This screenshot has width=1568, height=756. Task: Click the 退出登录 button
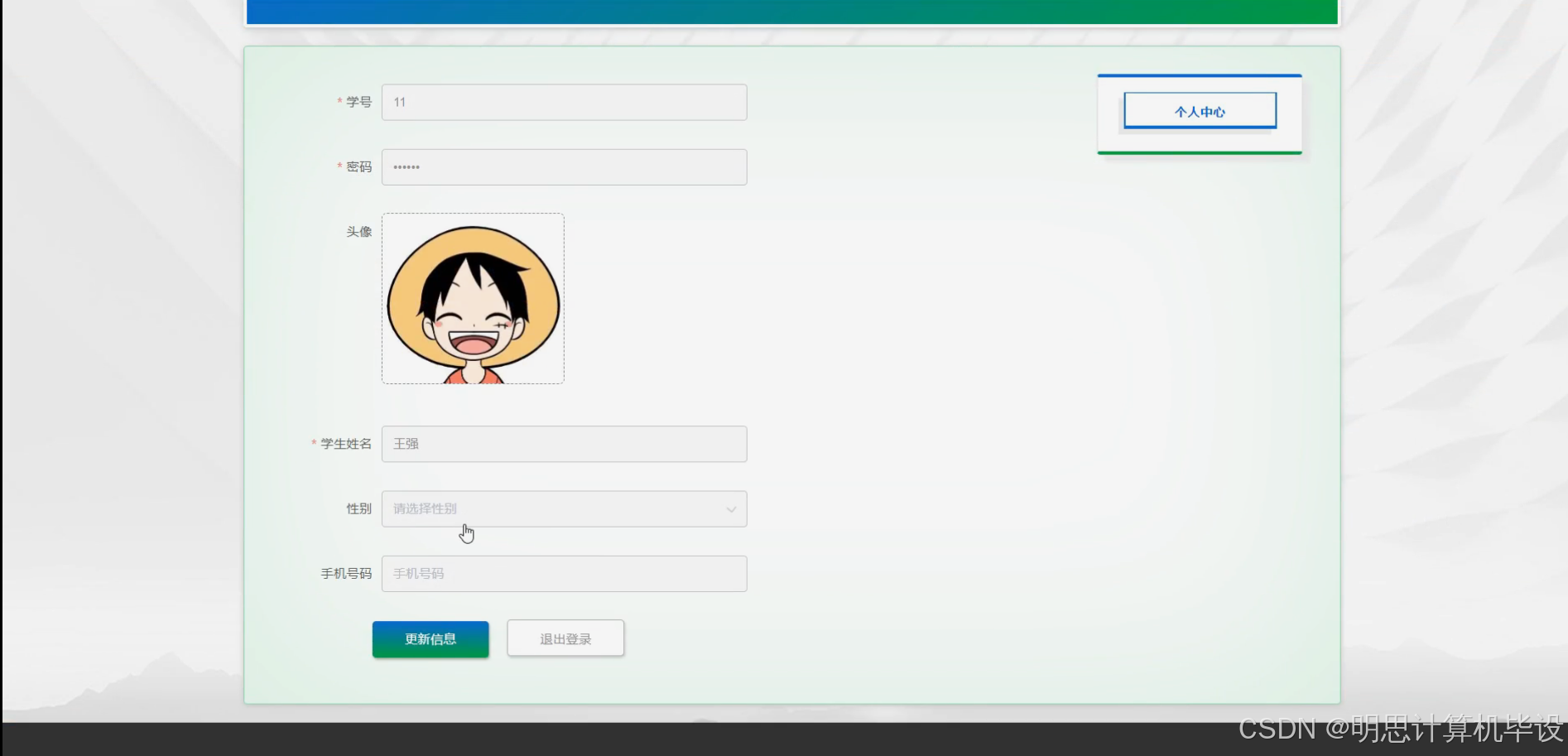coord(565,638)
